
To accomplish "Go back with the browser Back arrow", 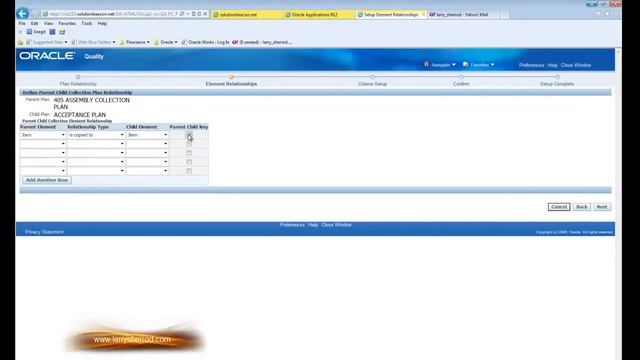I will pos(22,13).
